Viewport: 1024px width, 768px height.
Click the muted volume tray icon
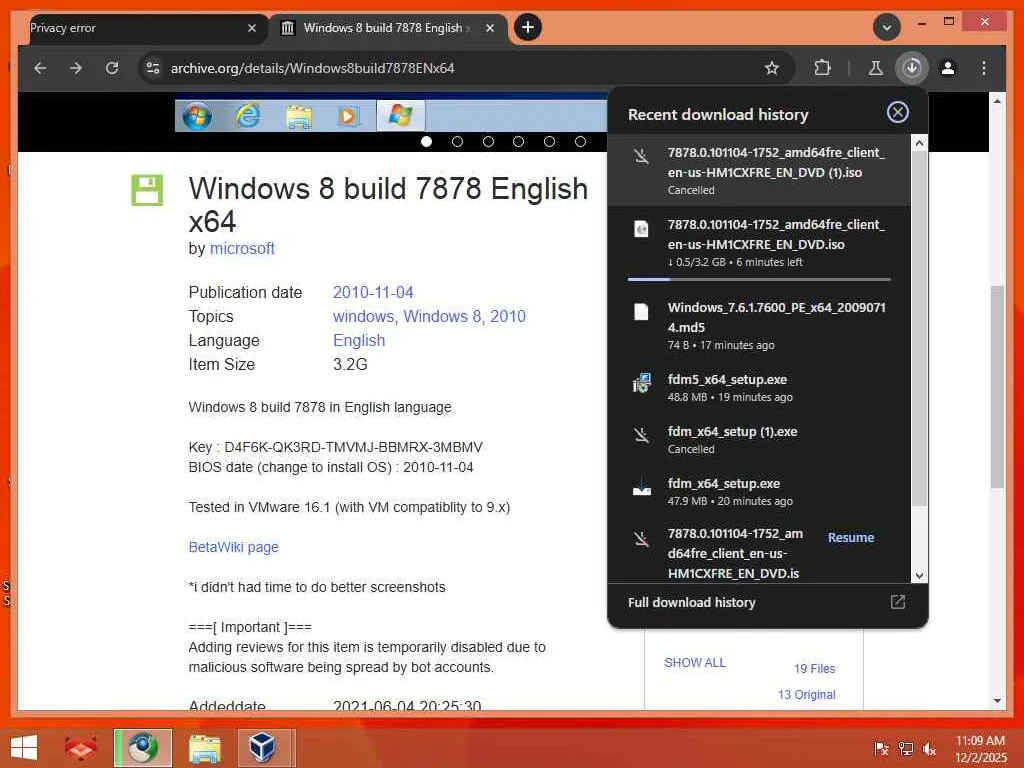tap(929, 749)
